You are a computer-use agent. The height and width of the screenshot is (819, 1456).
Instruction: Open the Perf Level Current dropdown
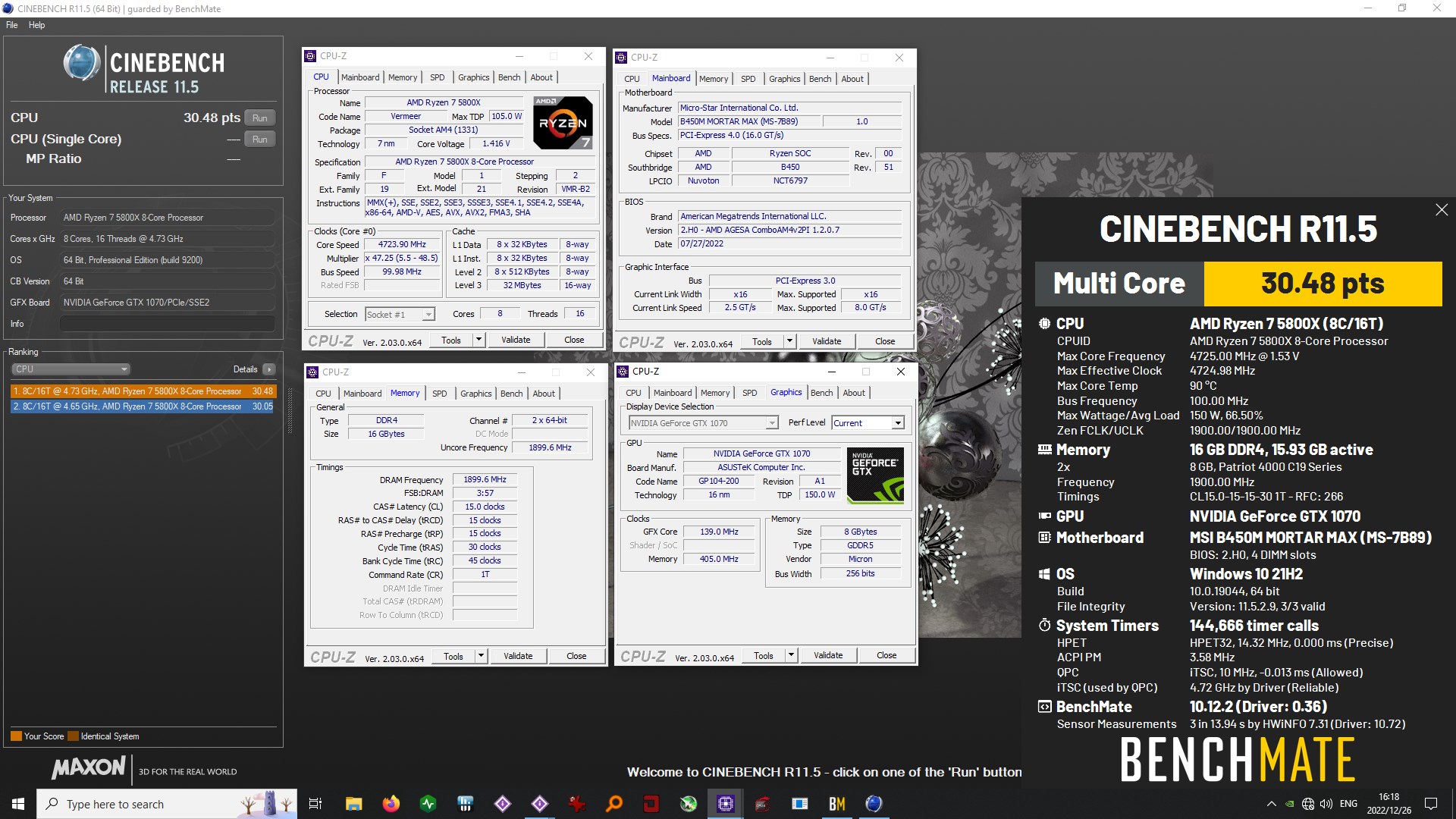[868, 423]
